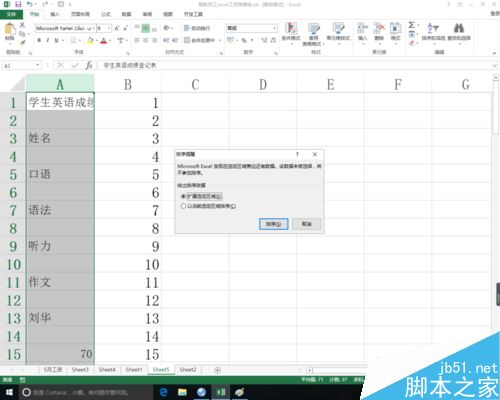Select column B header
Screen dimensions: 500x400
[x=128, y=85]
